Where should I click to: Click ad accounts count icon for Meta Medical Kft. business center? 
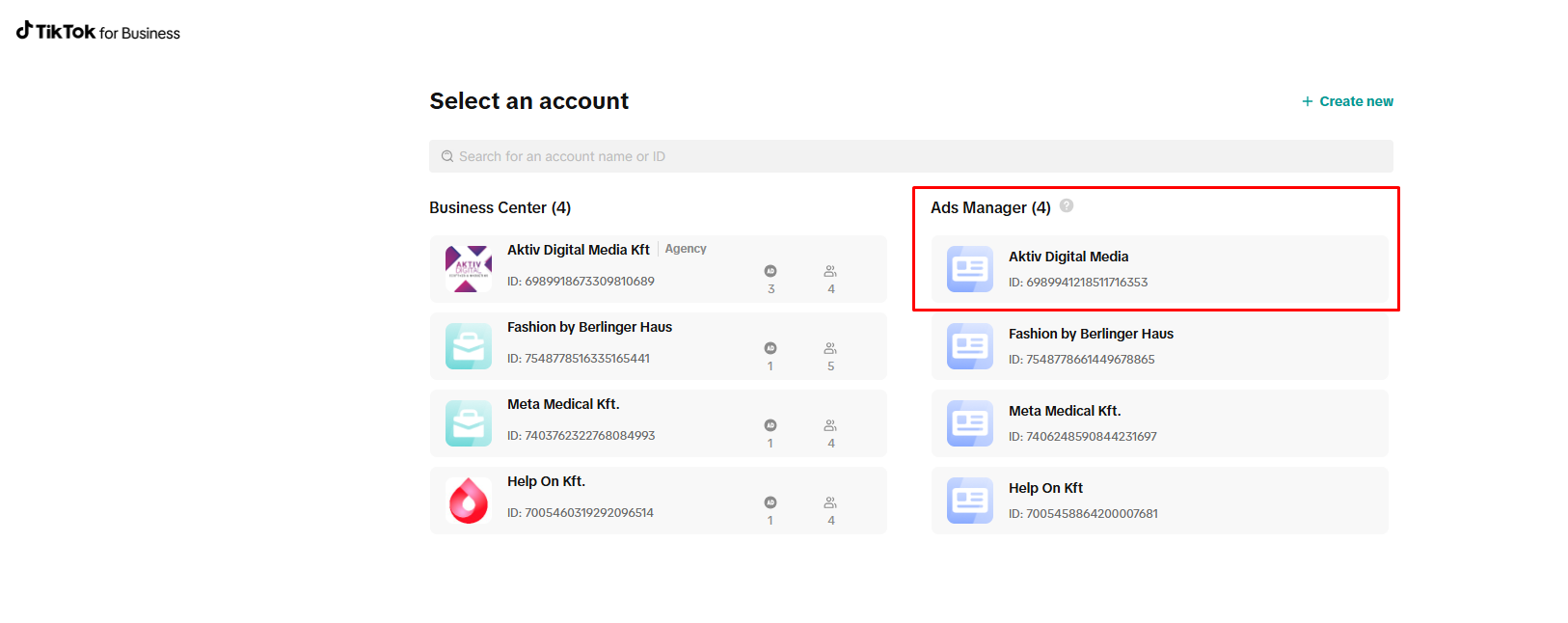point(770,425)
